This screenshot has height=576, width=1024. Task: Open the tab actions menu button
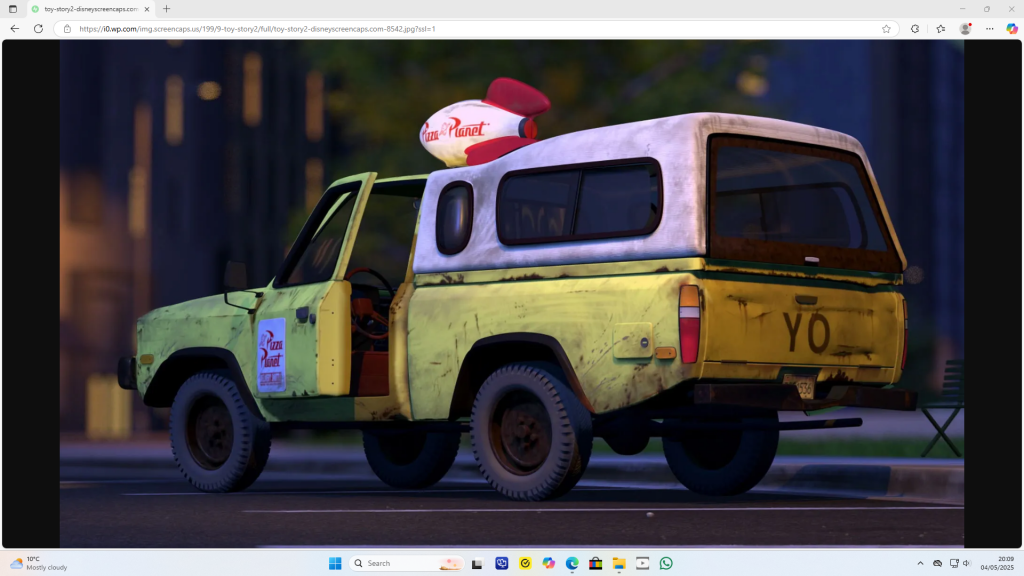(13, 9)
